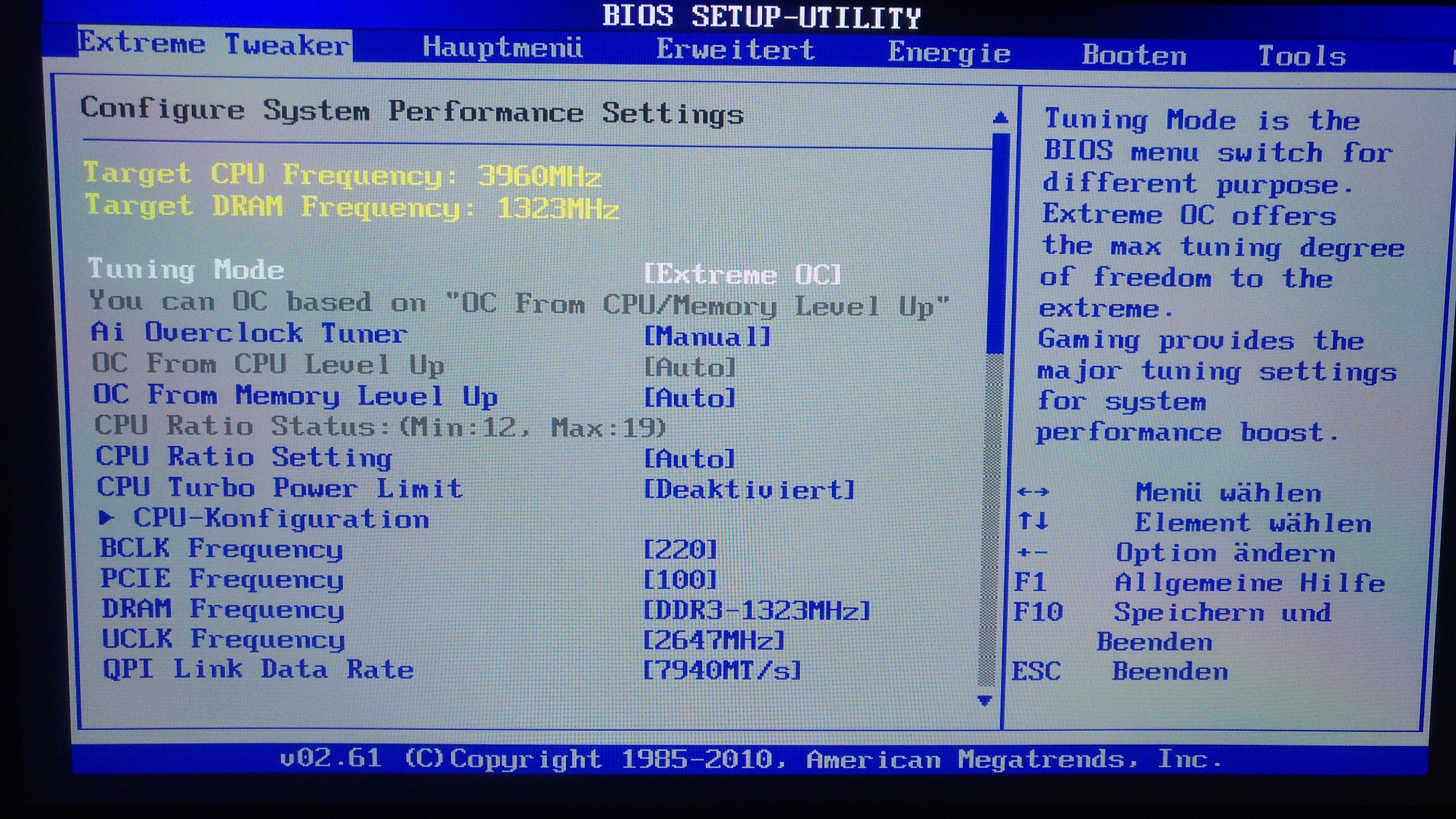Edit the PCIE Frequency 100 field
This screenshot has width=1456, height=819.
[x=680, y=579]
